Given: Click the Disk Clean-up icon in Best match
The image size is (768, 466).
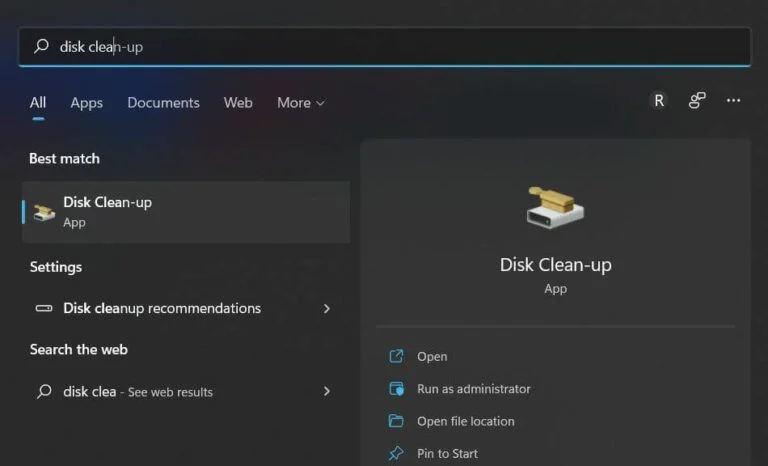Looking at the screenshot, I should pyautogui.click(x=44, y=212).
